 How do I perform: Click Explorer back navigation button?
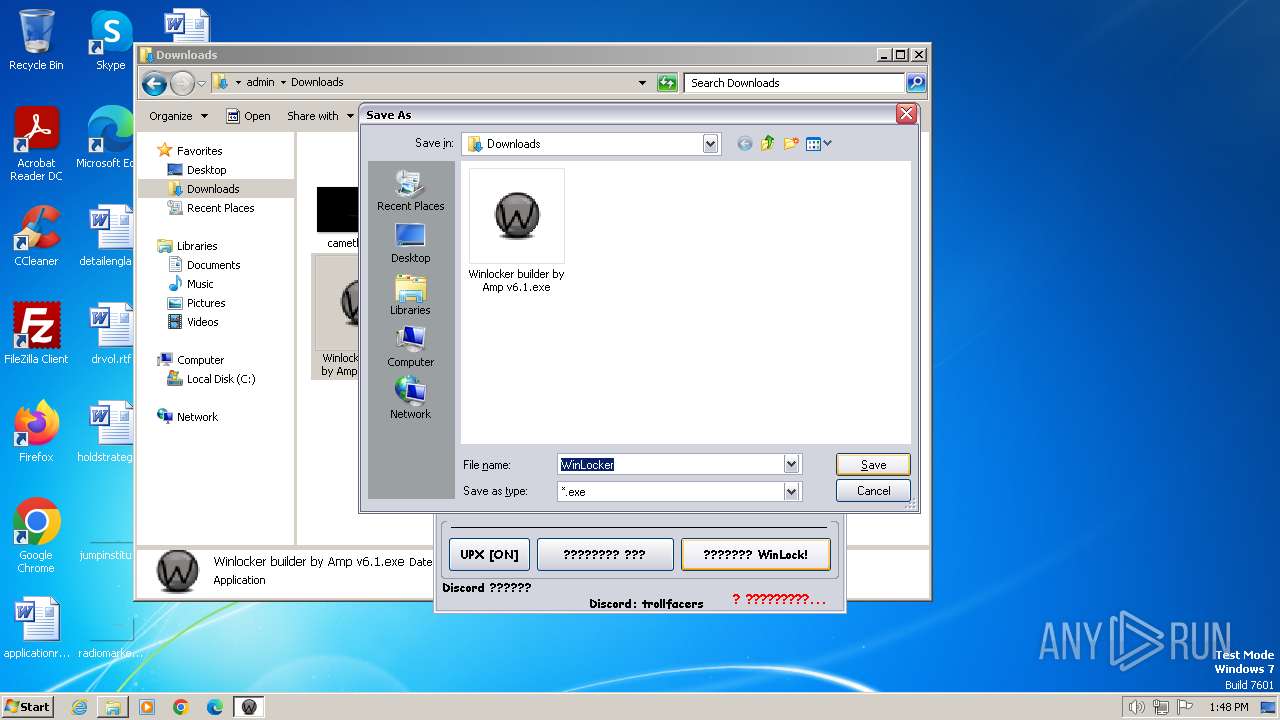[x=153, y=83]
